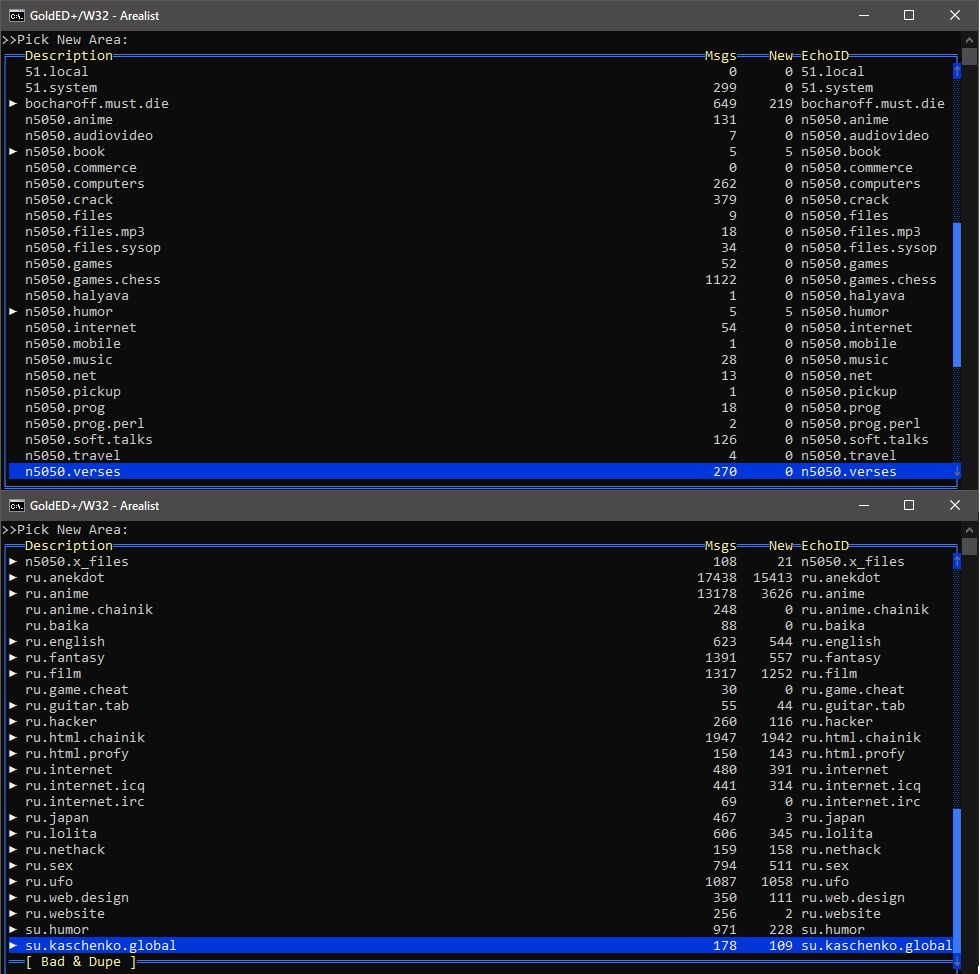This screenshot has height=974, width=980.
Task: Select the n5050.verses area row
Action: point(481,471)
